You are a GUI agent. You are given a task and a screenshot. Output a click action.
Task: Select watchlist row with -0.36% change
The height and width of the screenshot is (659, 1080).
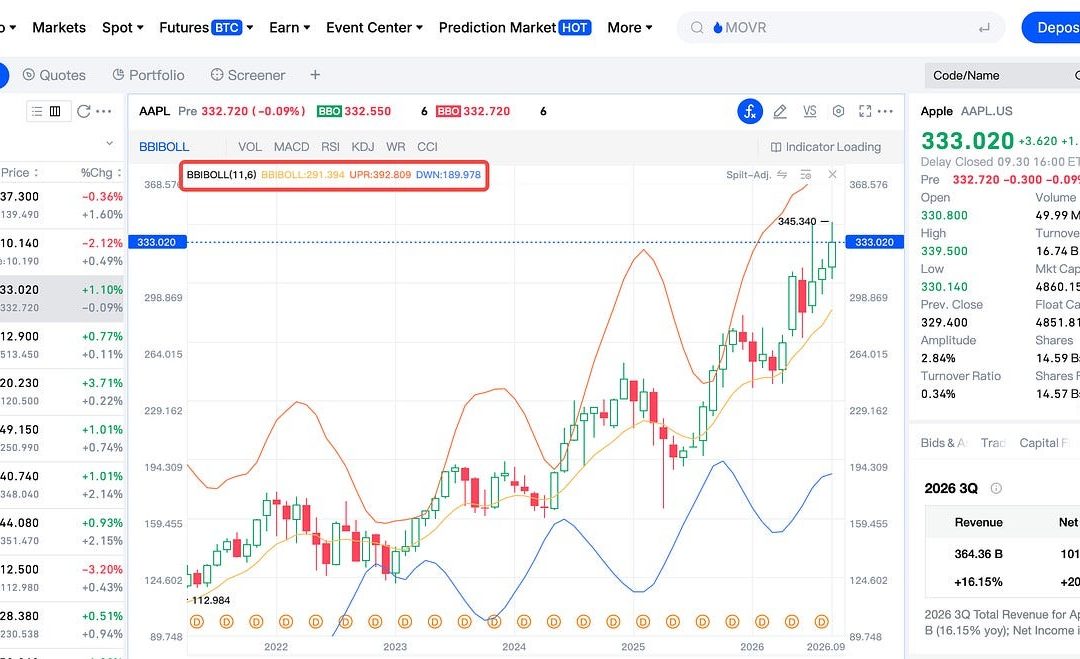(x=62, y=205)
